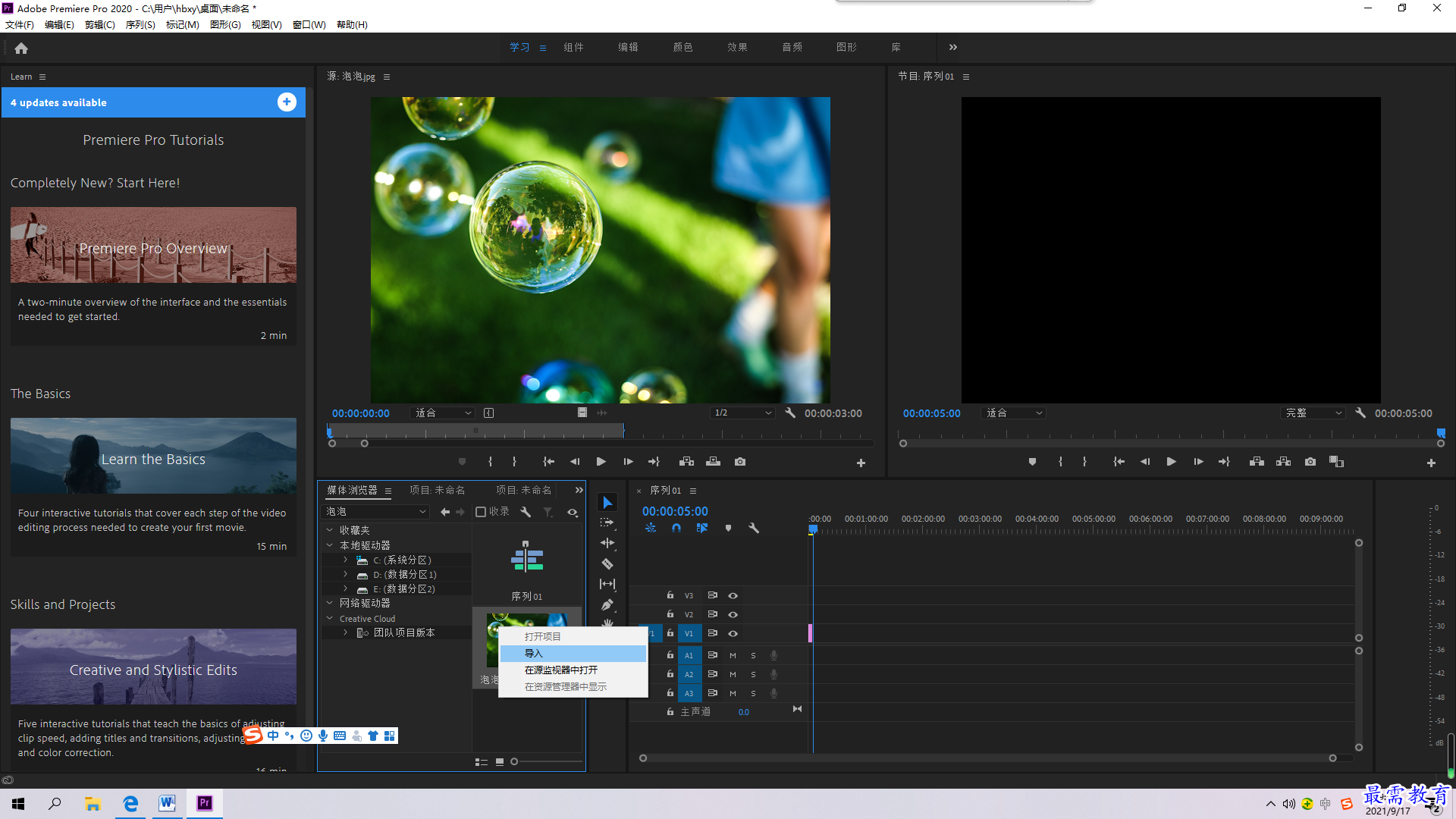Play the source monitor clip
This screenshot has width=1456, height=819.
[601, 461]
